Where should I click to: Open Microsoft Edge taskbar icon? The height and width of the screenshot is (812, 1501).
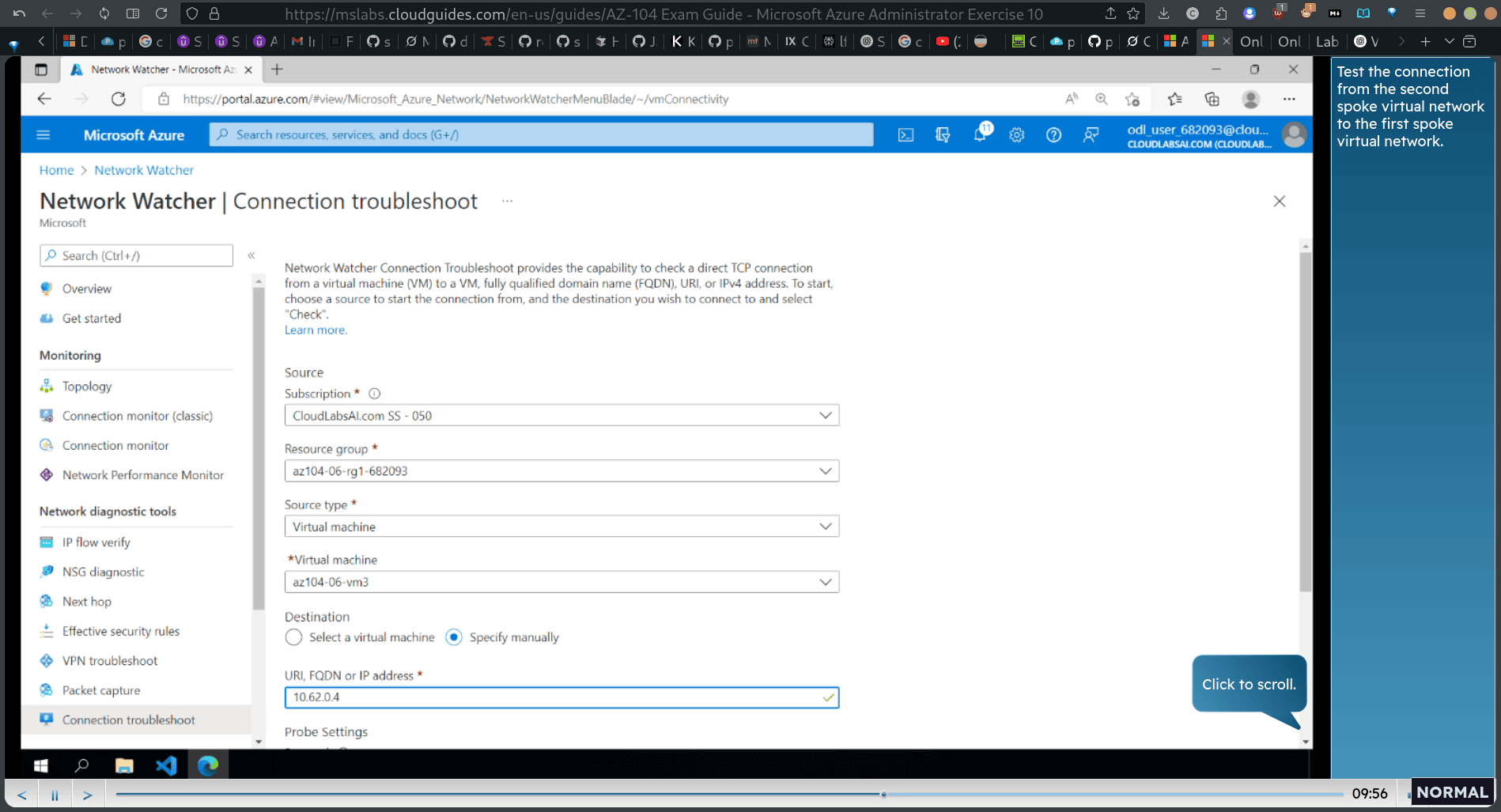click(x=208, y=765)
